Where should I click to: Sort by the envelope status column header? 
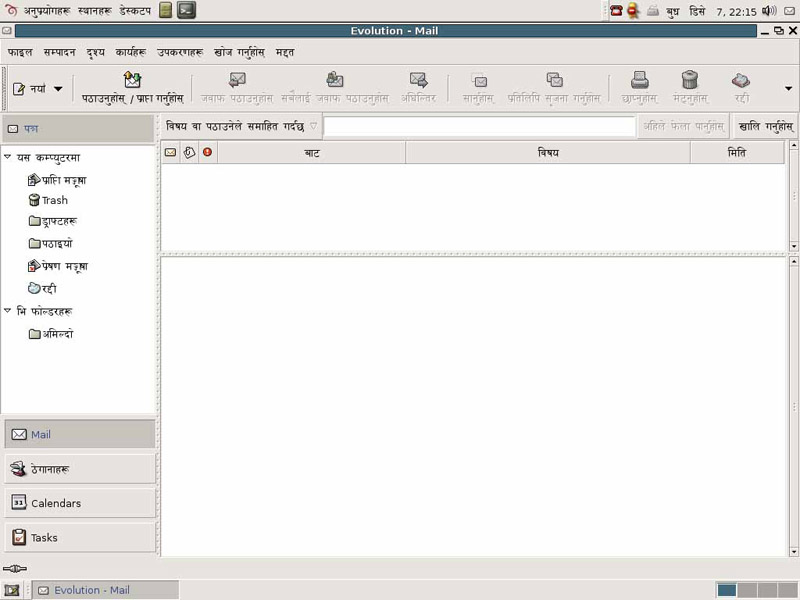(x=170, y=152)
